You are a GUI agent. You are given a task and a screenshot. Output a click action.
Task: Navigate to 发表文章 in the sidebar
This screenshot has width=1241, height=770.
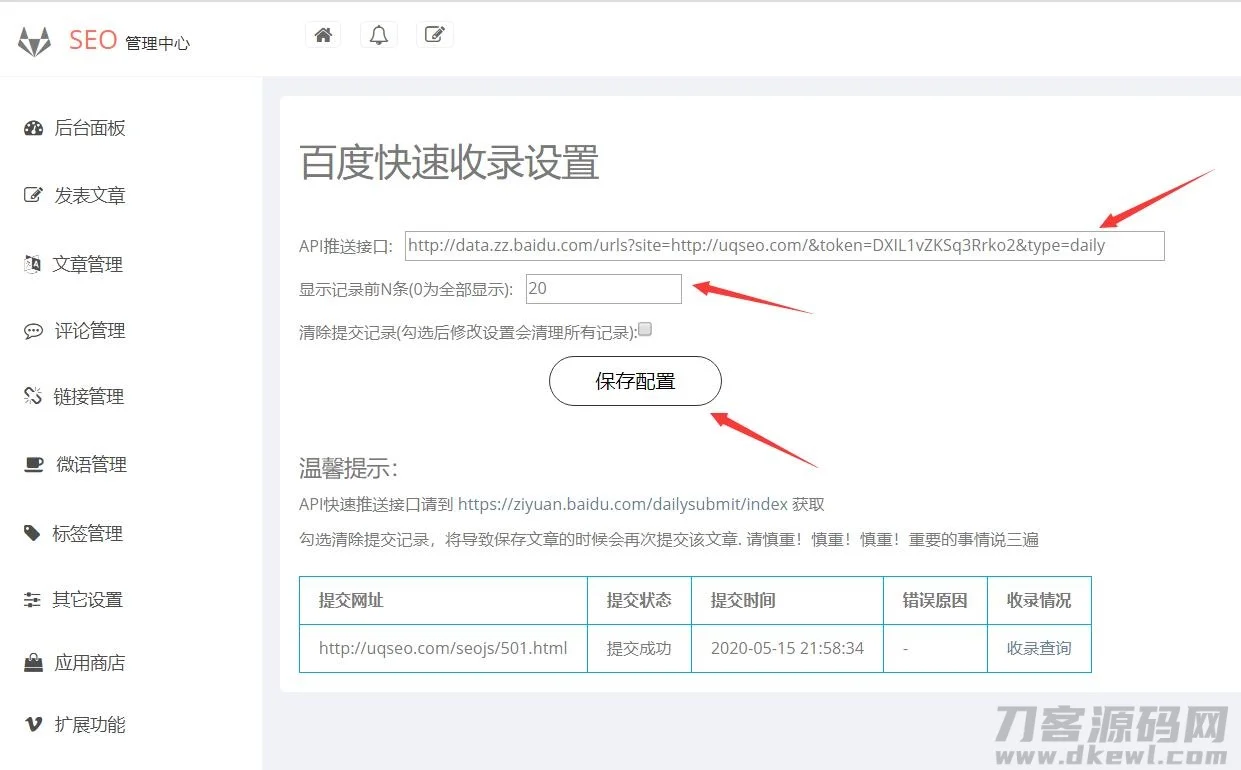(x=90, y=196)
